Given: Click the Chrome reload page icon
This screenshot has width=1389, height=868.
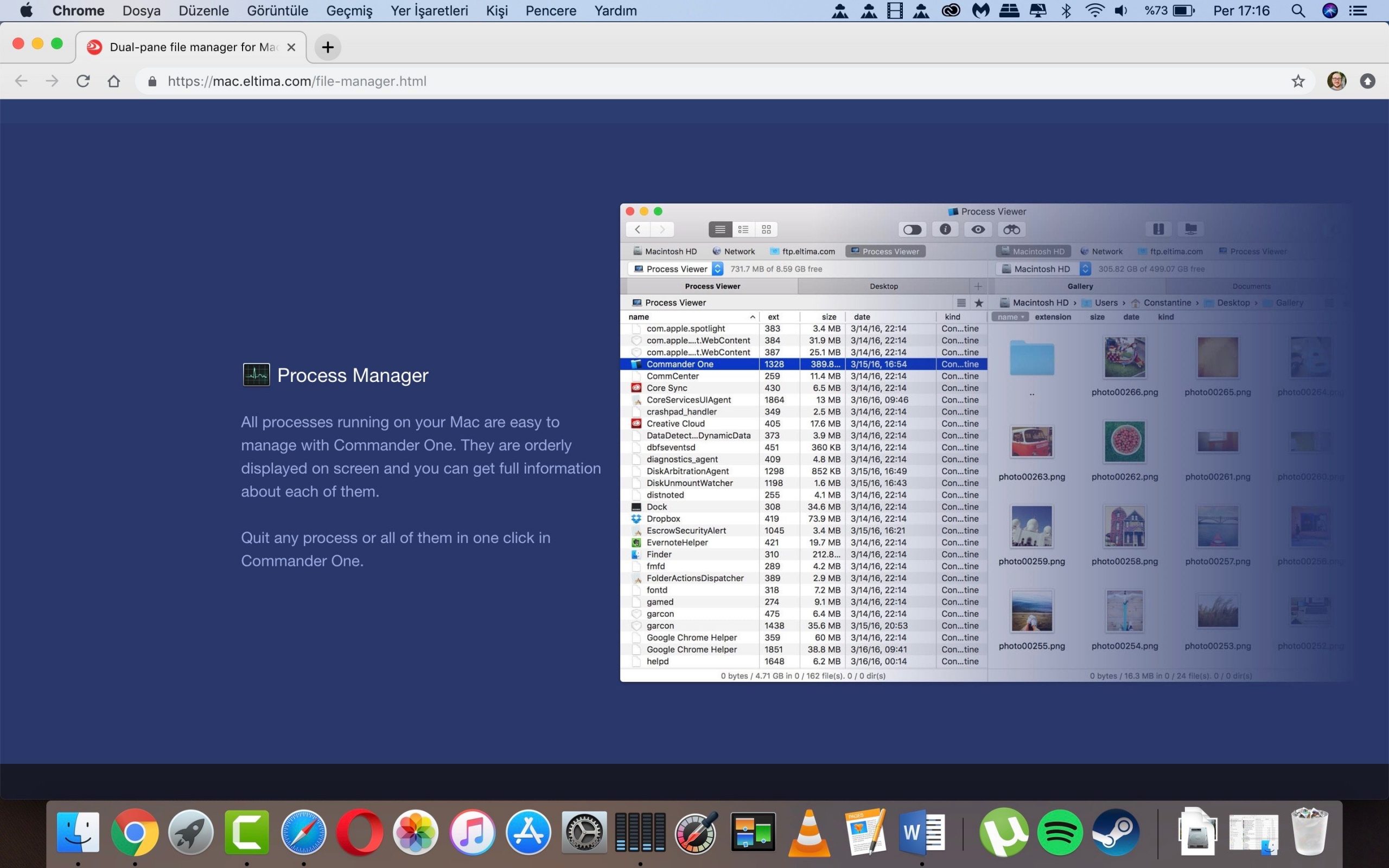Looking at the screenshot, I should (83, 81).
